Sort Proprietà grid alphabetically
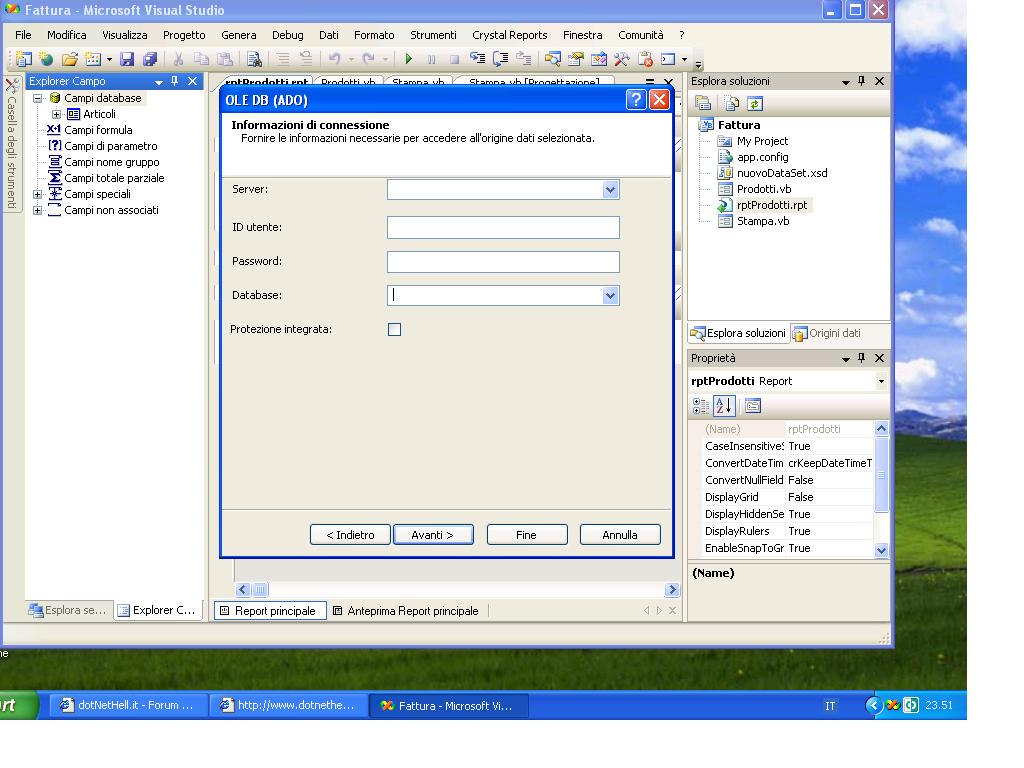The height and width of the screenshot is (768, 1024). coord(724,406)
